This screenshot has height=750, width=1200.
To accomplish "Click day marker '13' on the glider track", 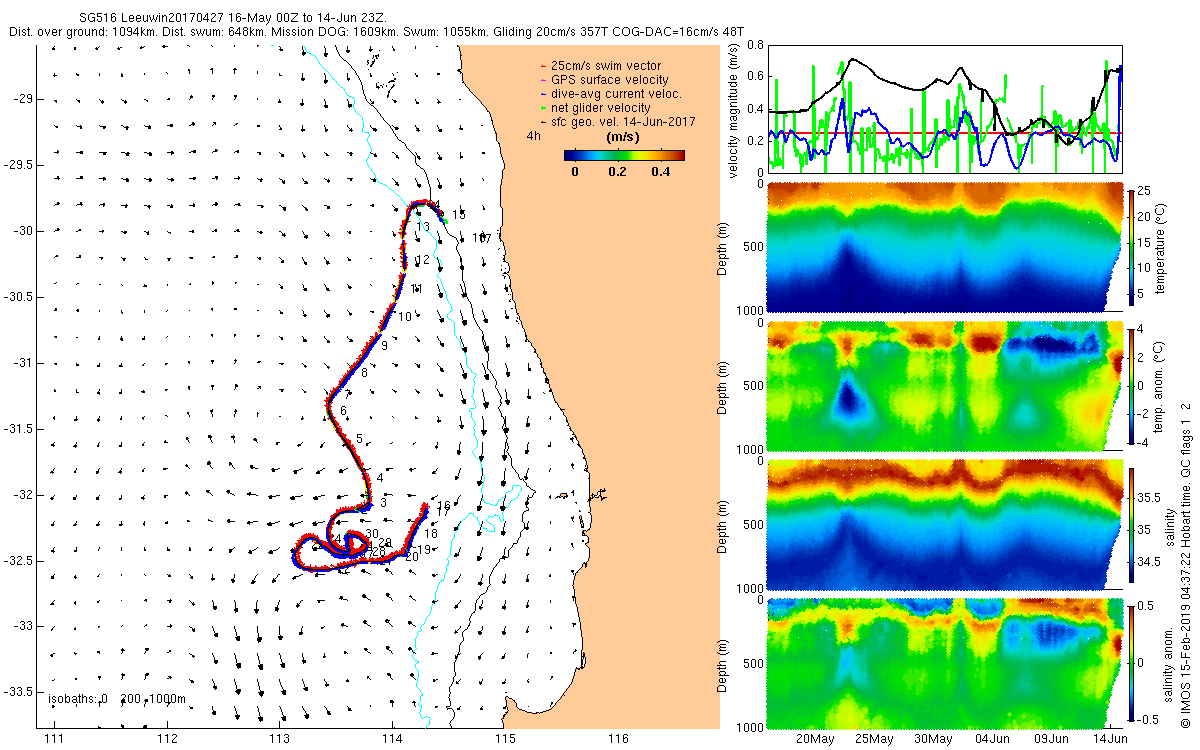I will 423,228.
